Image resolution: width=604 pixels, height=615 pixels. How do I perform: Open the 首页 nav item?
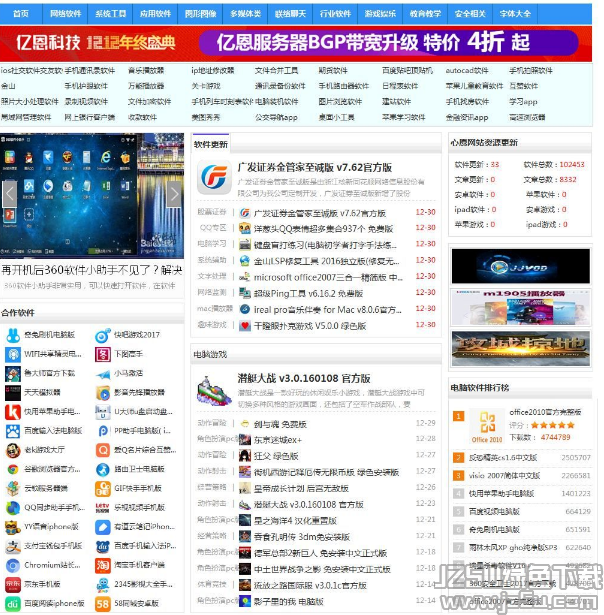pos(21,14)
